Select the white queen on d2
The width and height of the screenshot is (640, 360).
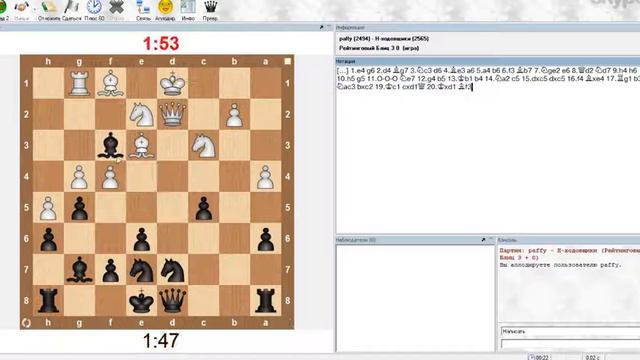coord(172,114)
